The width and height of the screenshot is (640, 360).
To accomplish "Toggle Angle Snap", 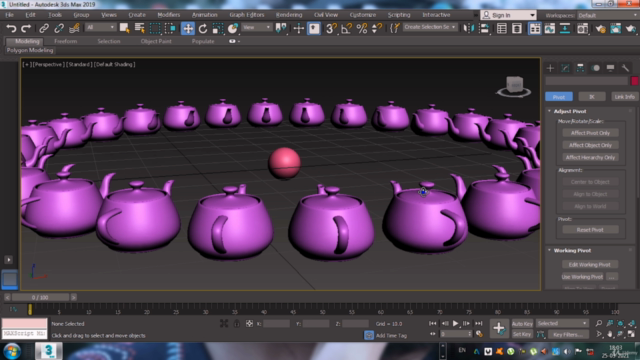I will [x=346, y=28].
